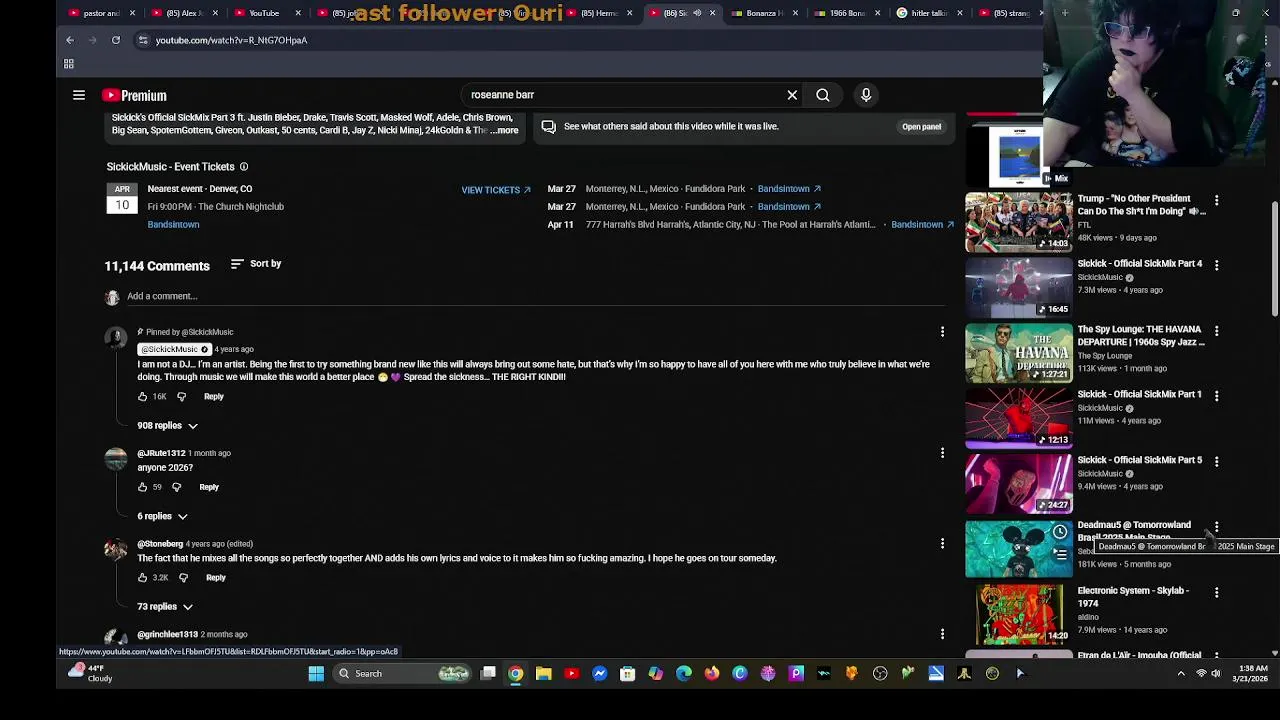Show SickickMusic event tickets info icon
Screen dimensions: 1280x720
(x=243, y=167)
